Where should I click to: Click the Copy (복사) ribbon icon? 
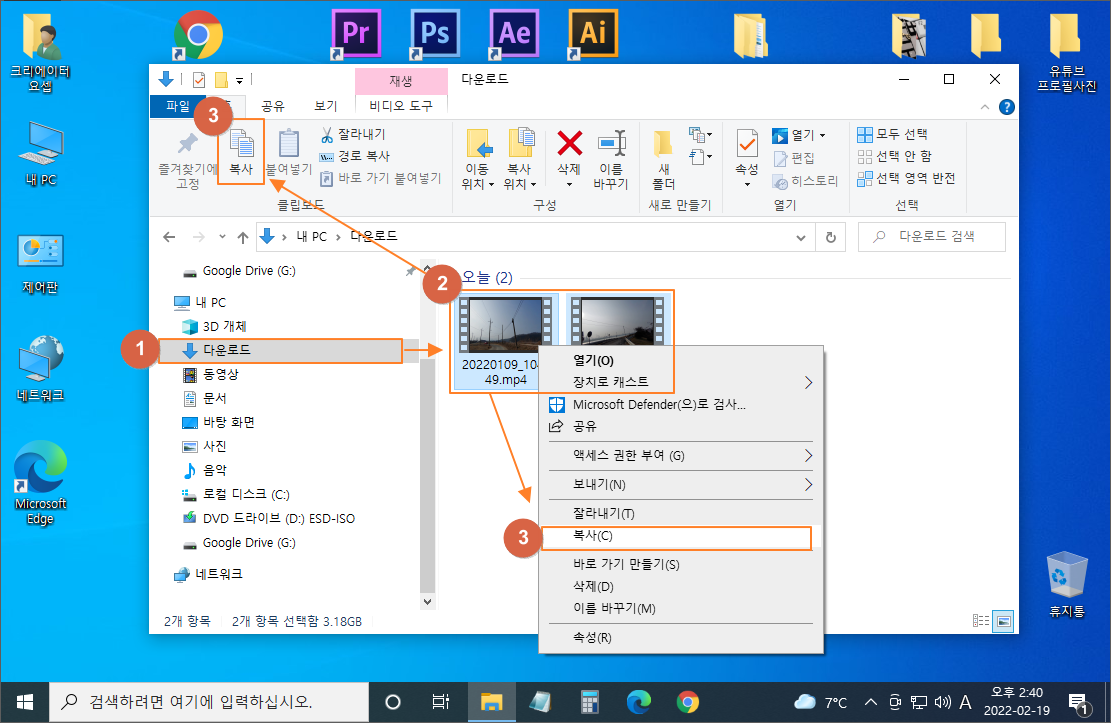pyautogui.click(x=241, y=152)
